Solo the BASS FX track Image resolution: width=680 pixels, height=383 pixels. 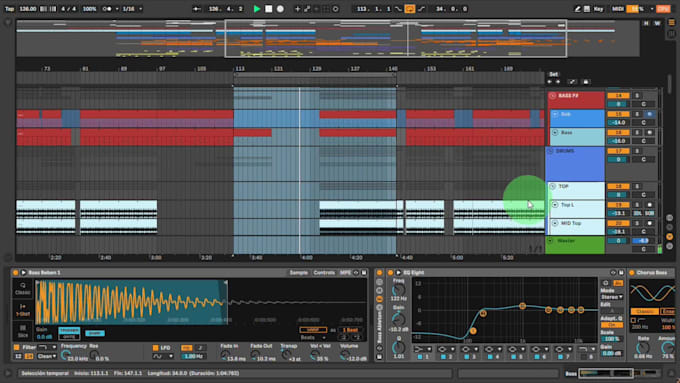click(x=637, y=95)
